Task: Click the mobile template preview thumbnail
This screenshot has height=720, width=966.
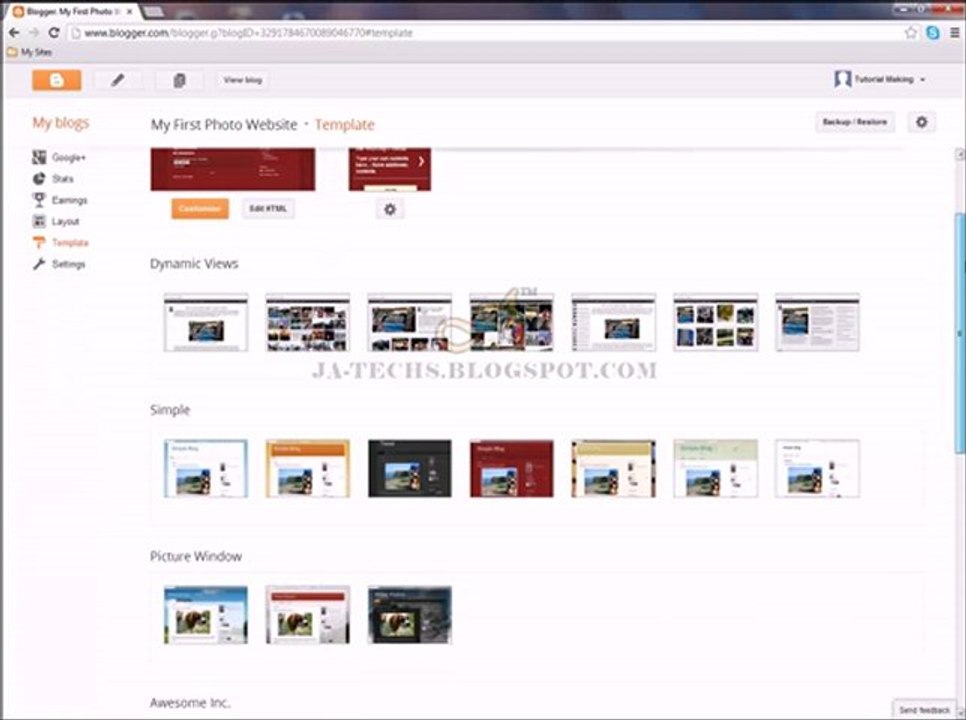Action: 390,169
